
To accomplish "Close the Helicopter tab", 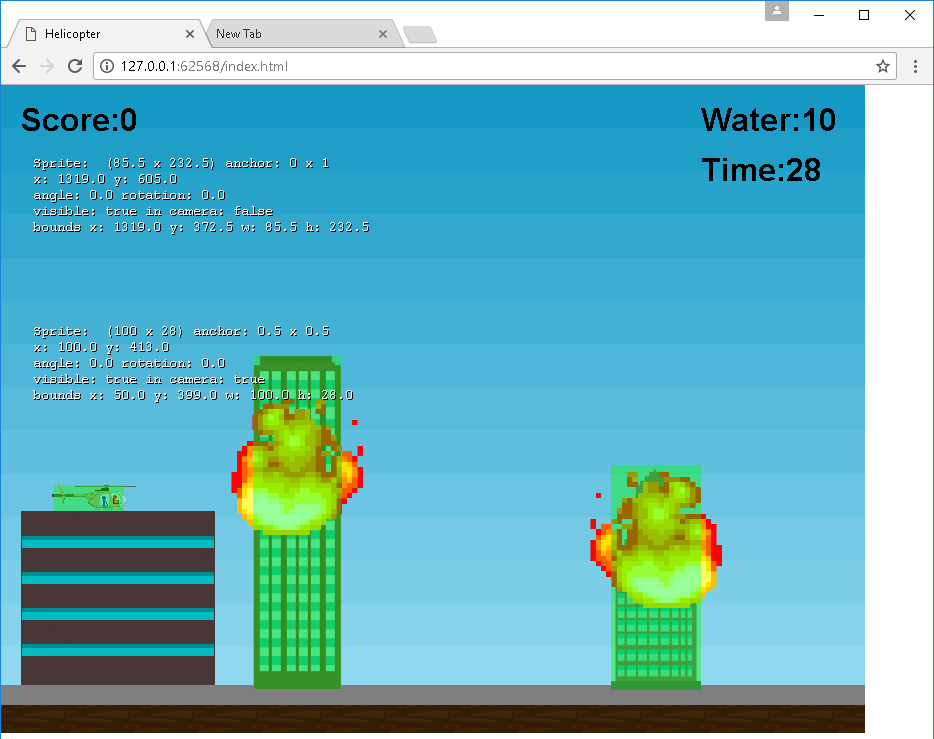I will point(190,34).
